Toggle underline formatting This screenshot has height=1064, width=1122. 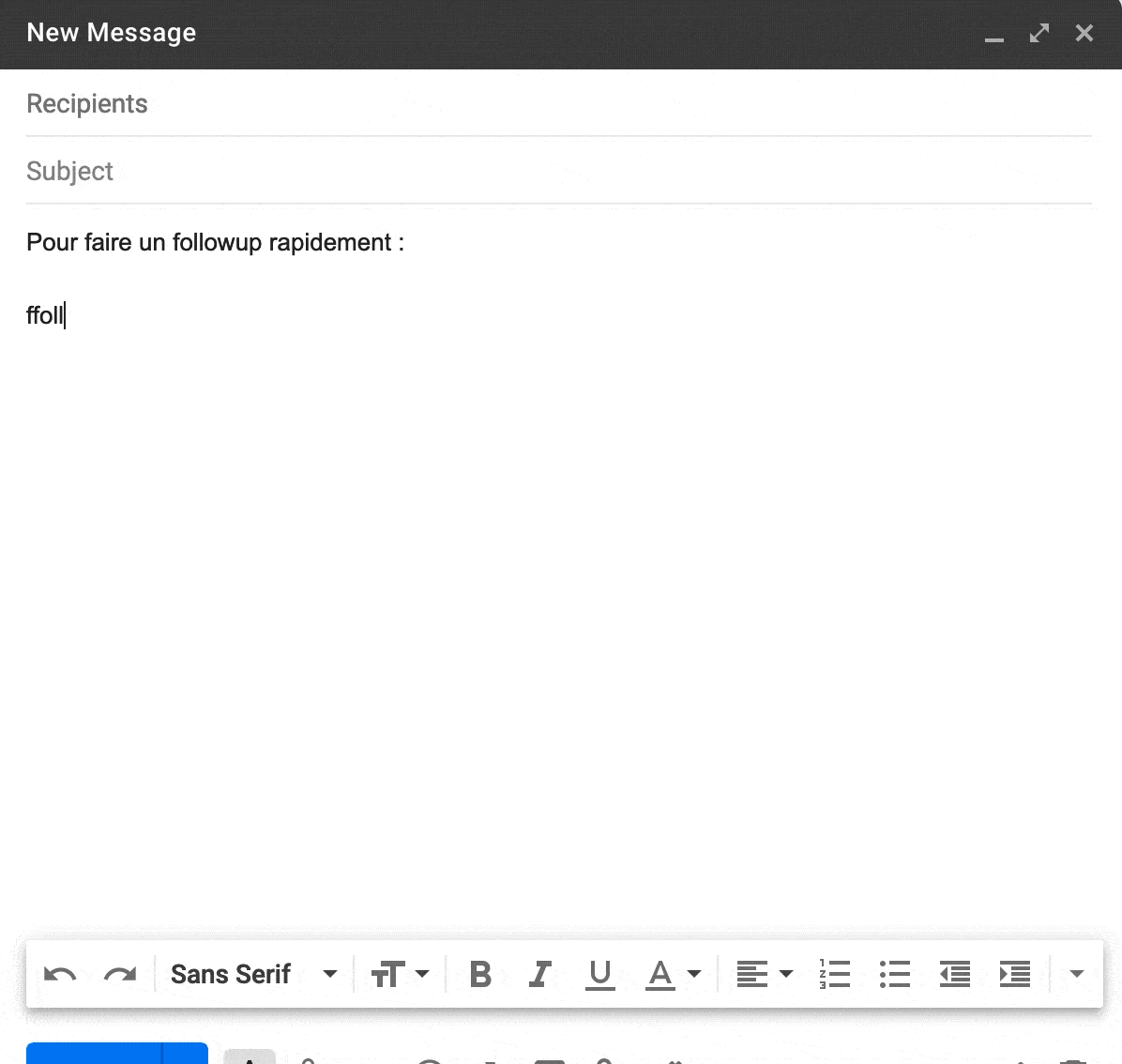point(599,974)
